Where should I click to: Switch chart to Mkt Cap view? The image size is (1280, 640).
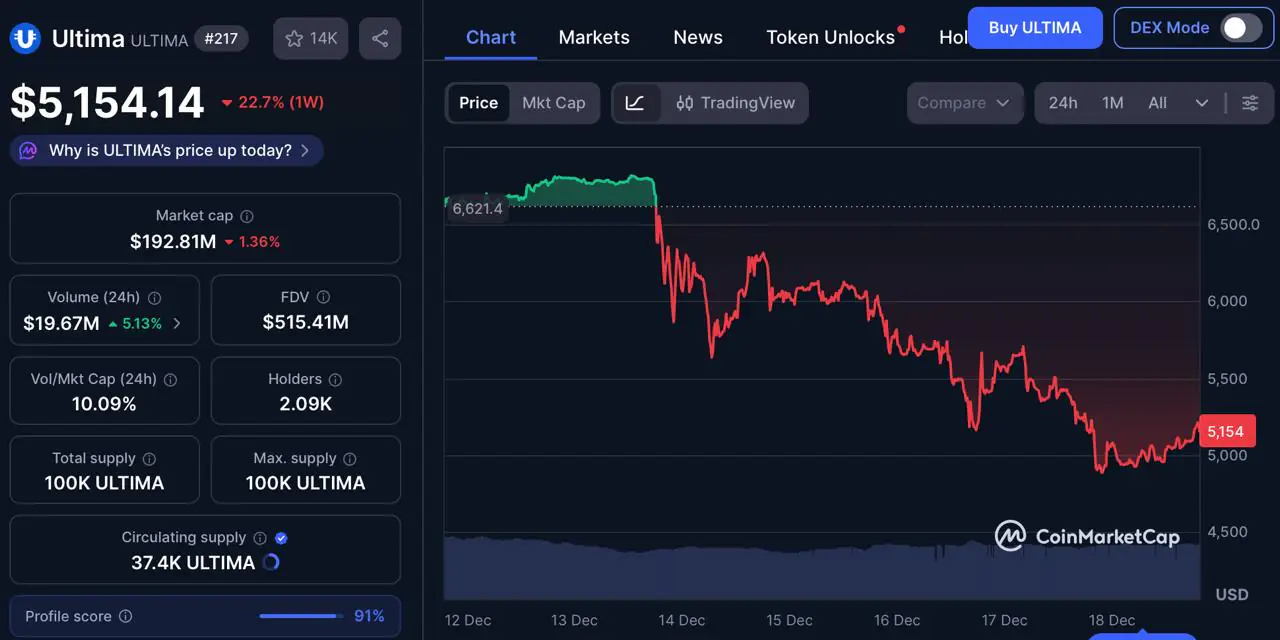pos(553,103)
